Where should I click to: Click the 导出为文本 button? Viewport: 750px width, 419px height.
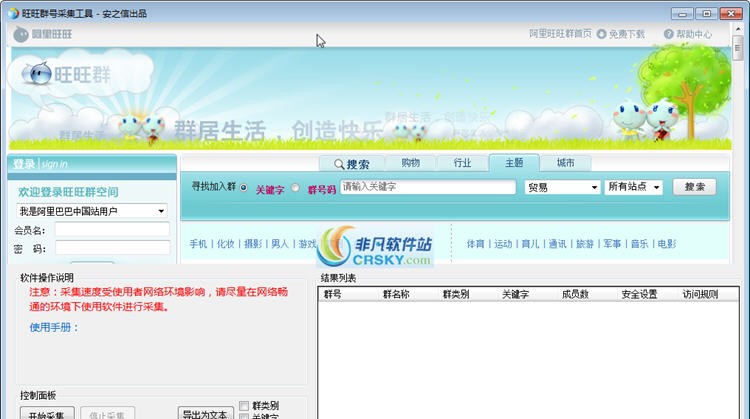pyautogui.click(x=205, y=414)
